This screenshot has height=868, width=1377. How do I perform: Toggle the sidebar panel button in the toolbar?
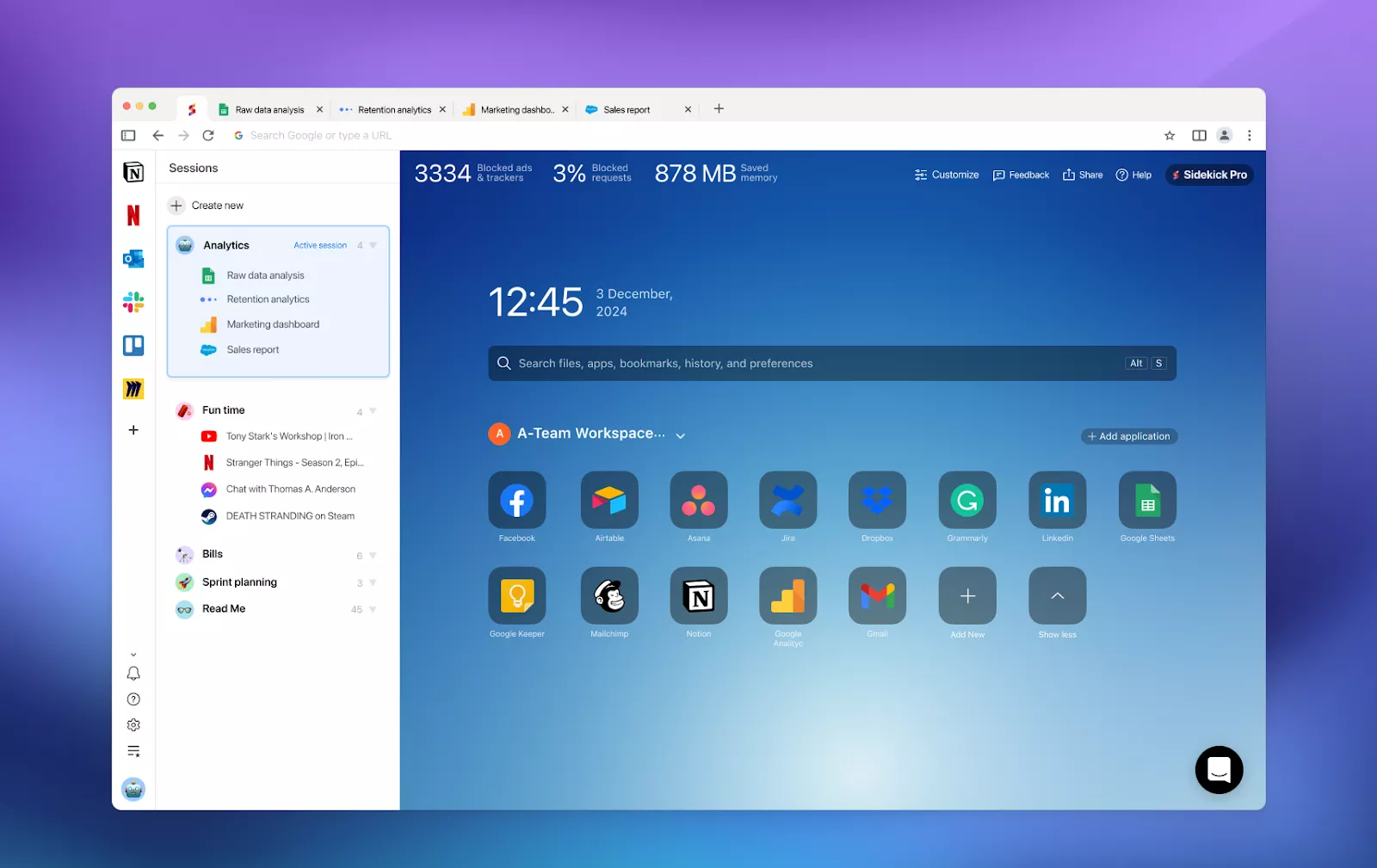(128, 136)
